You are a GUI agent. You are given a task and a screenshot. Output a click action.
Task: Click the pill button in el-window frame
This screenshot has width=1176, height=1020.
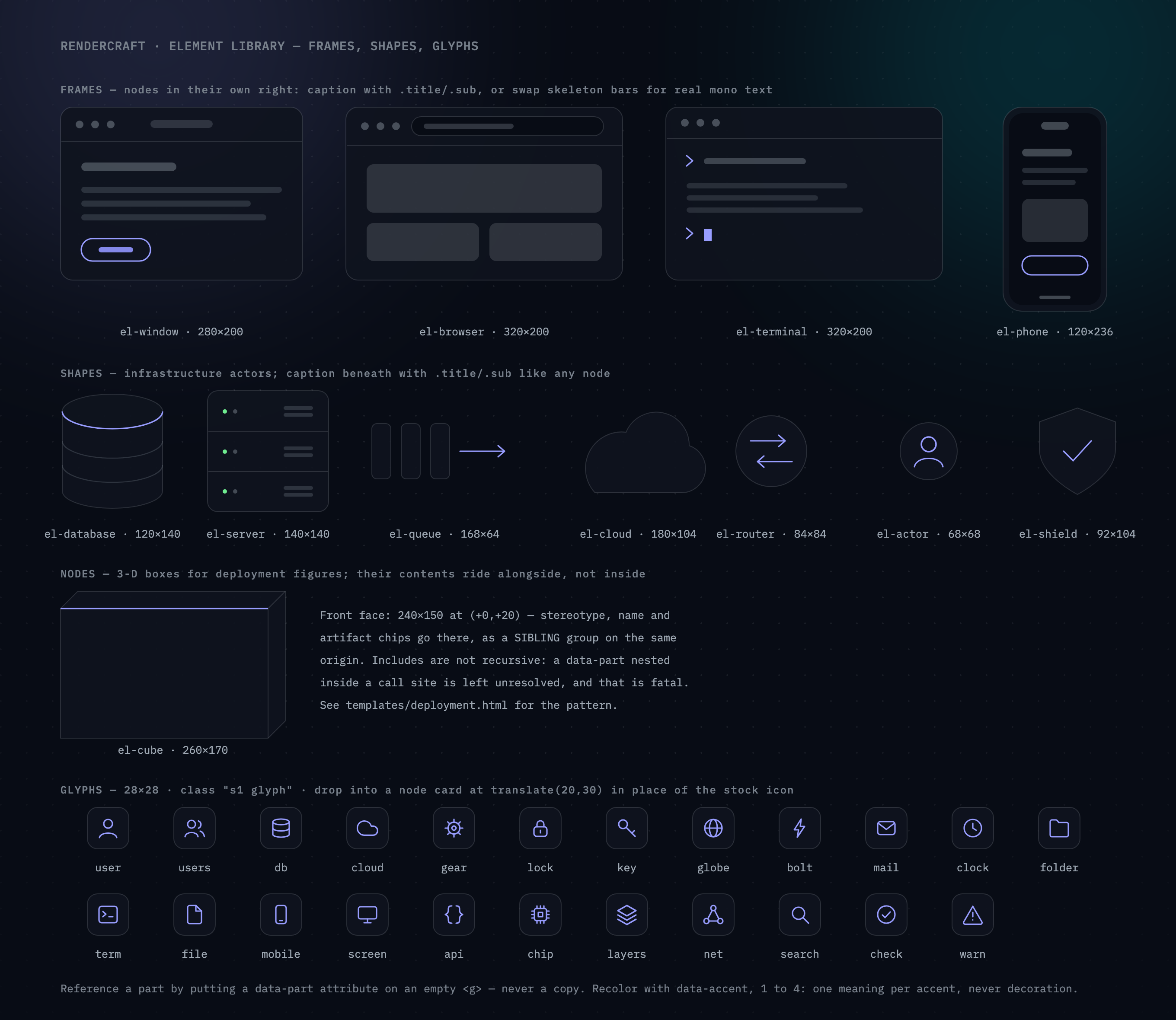[115, 250]
